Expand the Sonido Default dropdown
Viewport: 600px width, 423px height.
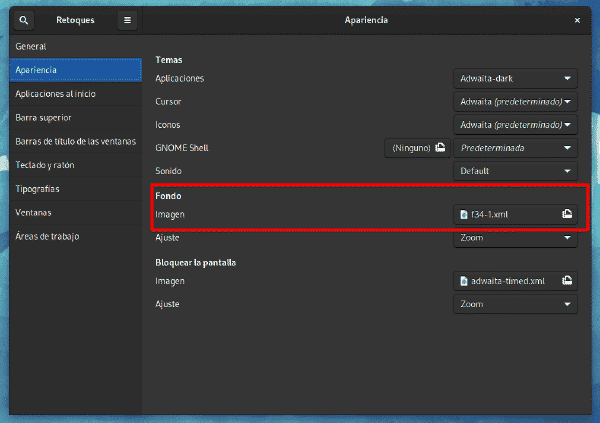pyautogui.click(x=515, y=171)
